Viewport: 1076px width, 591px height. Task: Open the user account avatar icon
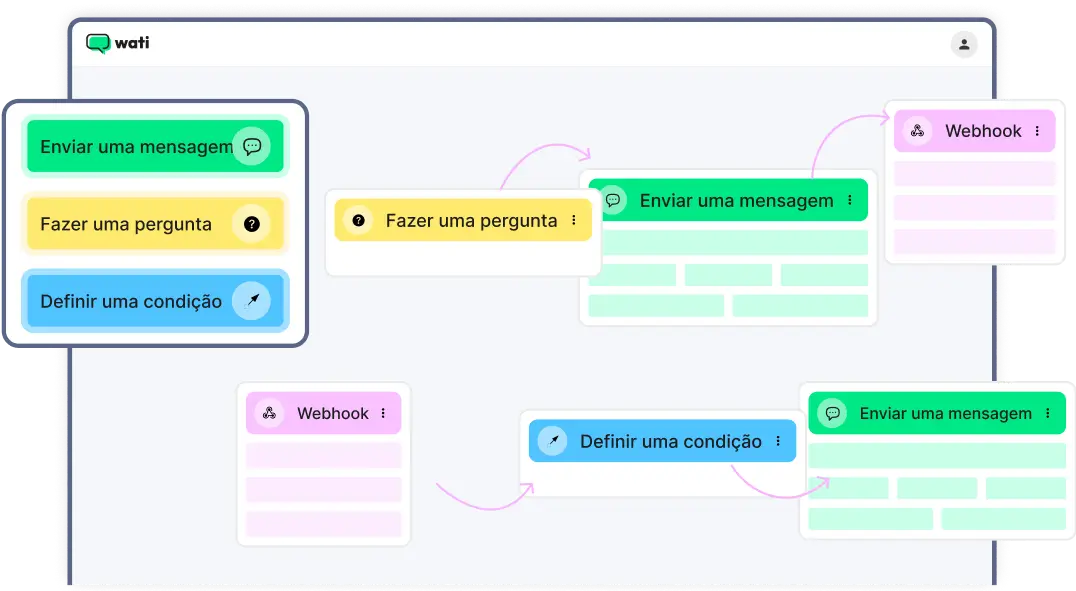coord(962,45)
